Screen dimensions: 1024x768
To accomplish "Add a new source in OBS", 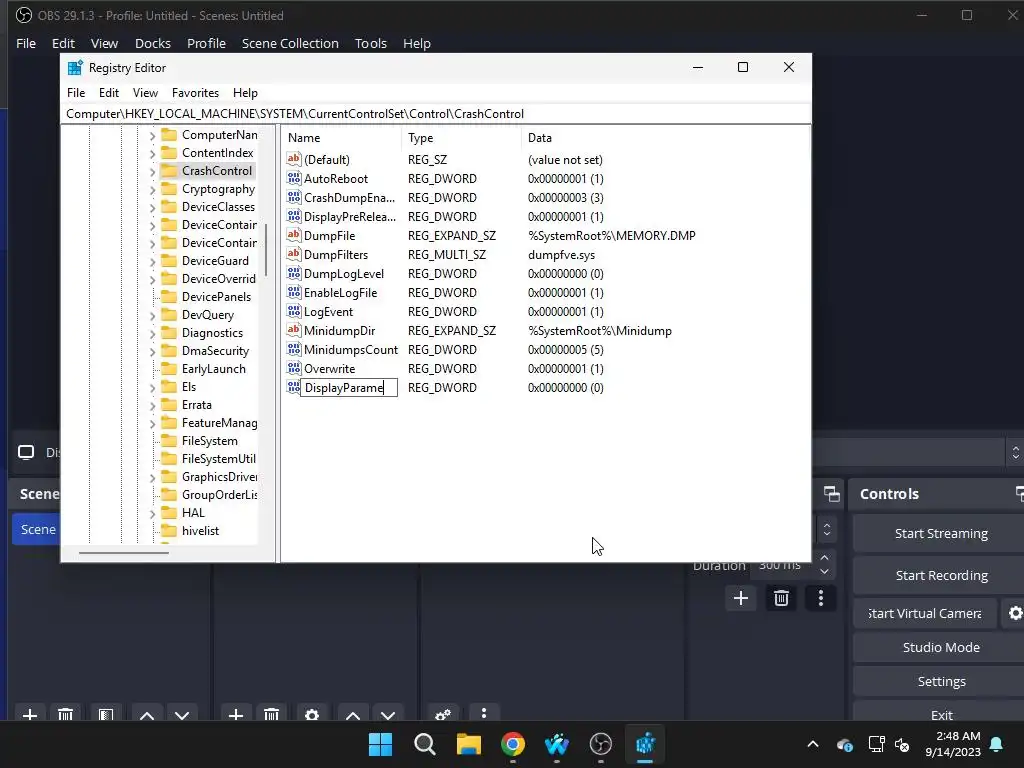I will 236,714.
